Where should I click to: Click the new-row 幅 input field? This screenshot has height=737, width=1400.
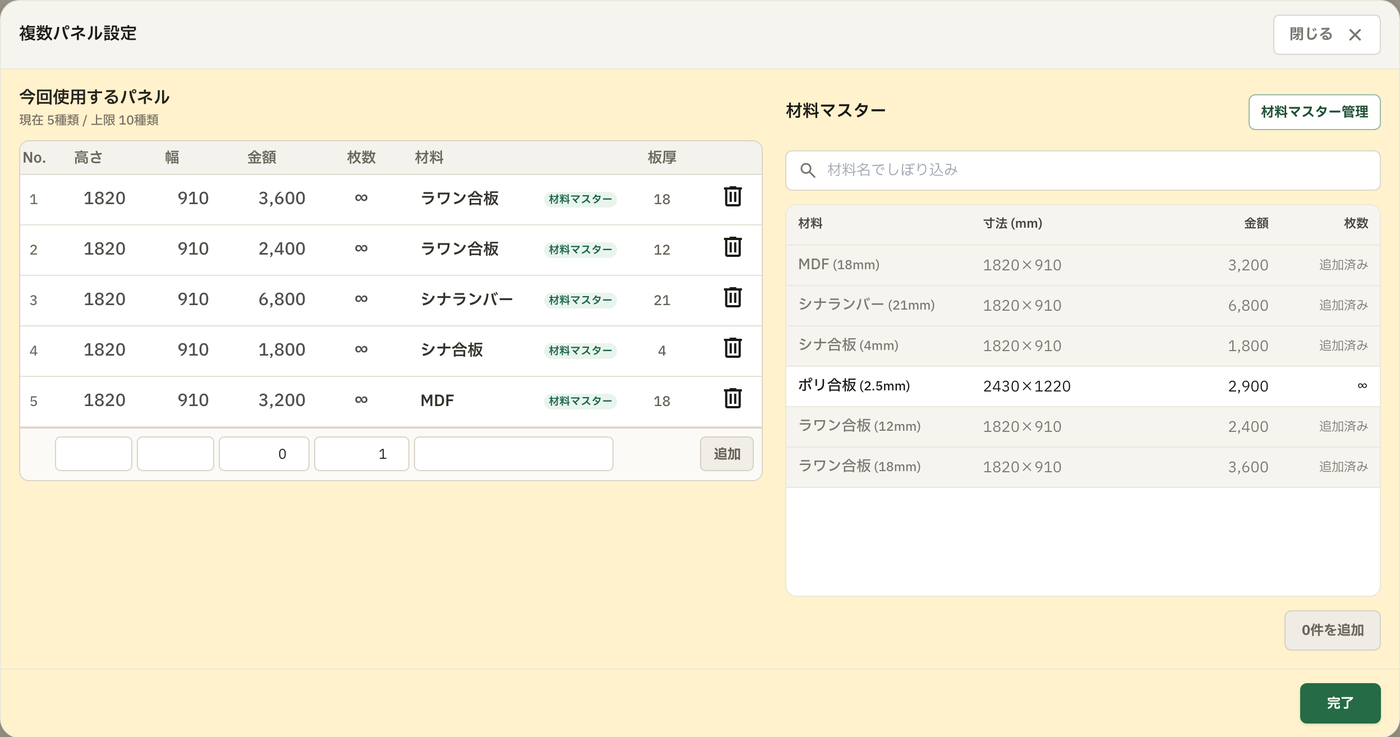pyautogui.click(x=175, y=454)
